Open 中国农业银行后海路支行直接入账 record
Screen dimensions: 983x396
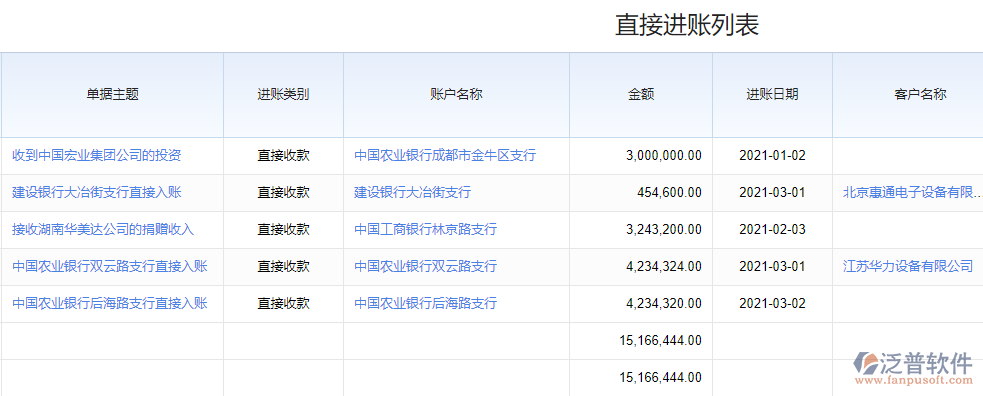[110, 303]
